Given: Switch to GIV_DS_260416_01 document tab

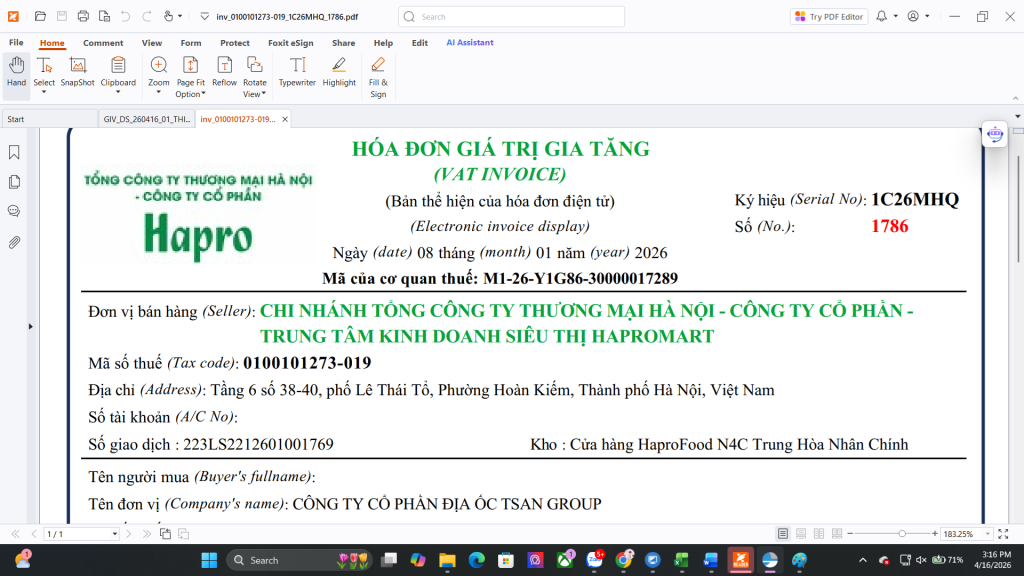Looking at the screenshot, I should tap(146, 119).
